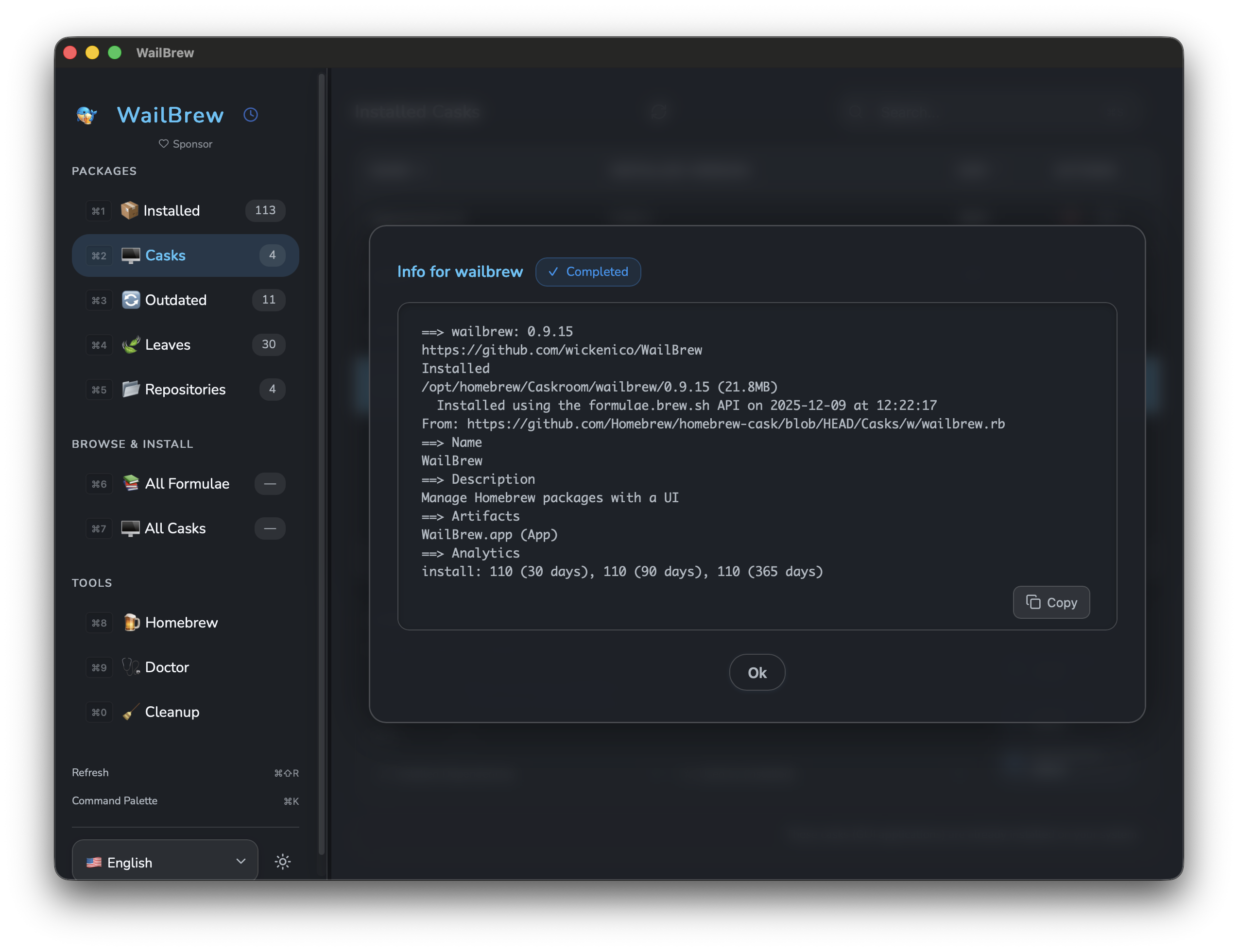Viewport: 1238px width, 952px height.
Task: Switch to the Casks tab in Packages
Action: tap(165, 255)
